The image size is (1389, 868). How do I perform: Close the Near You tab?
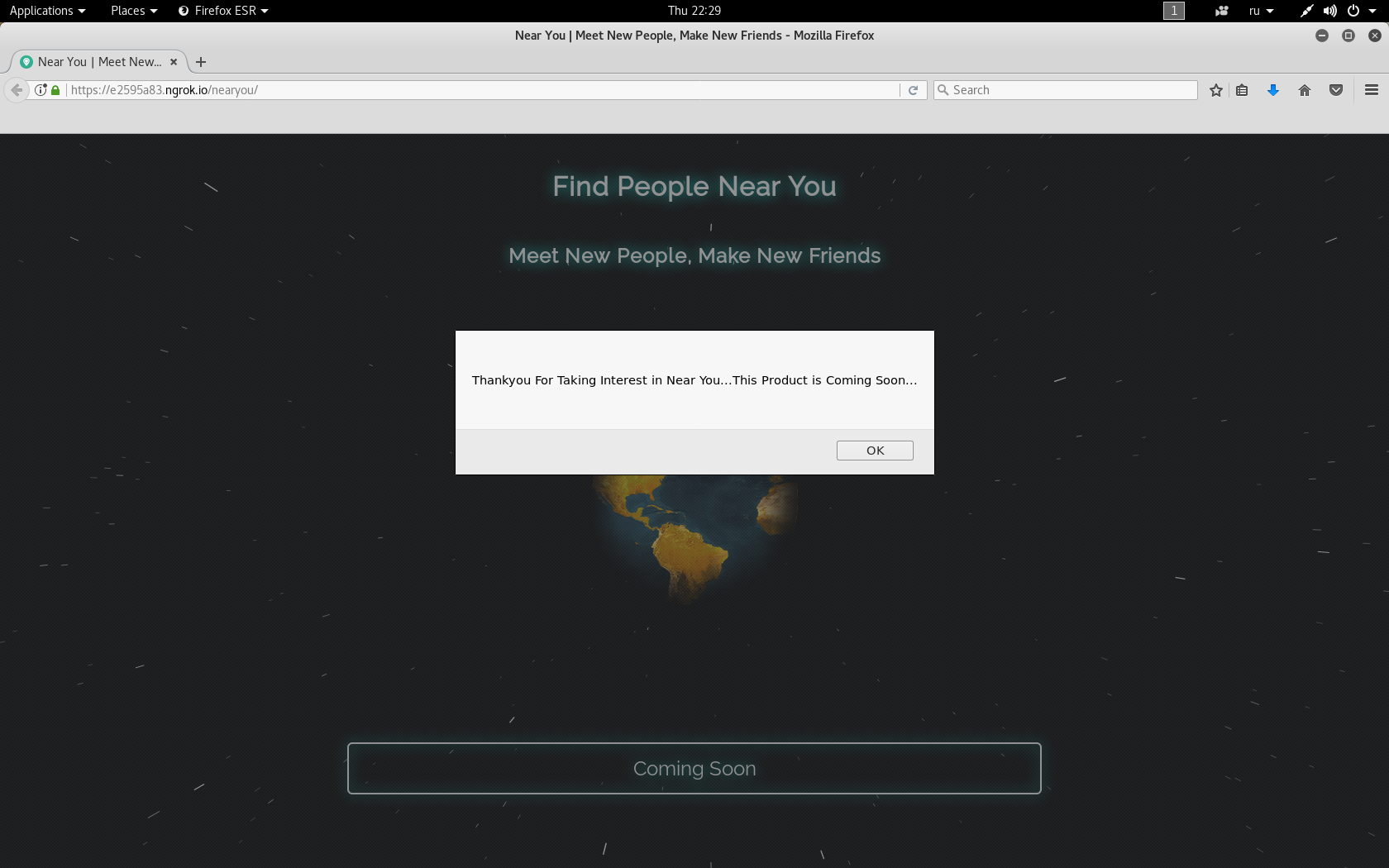tap(174, 62)
